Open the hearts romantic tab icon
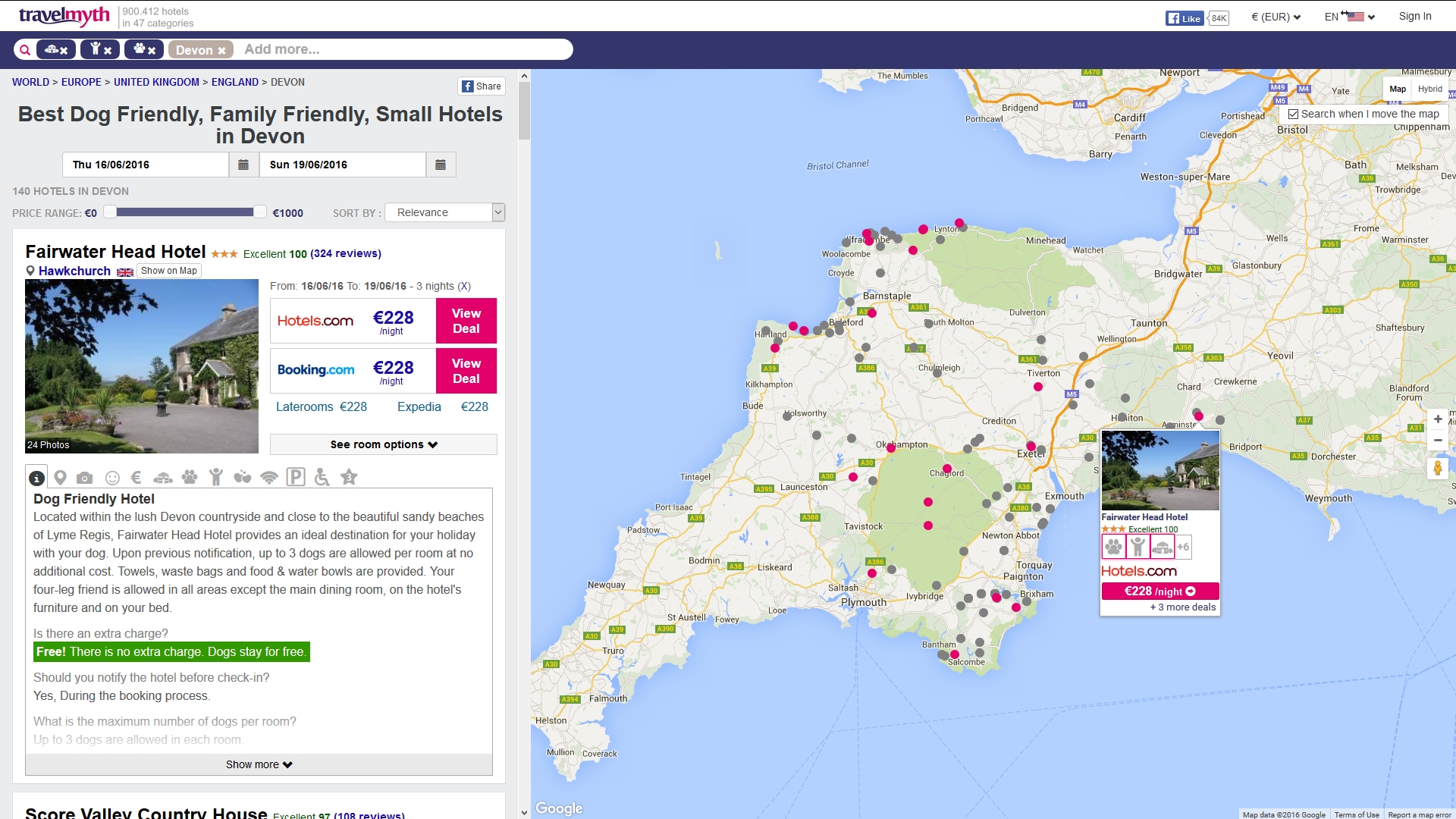The image size is (1456, 819). 243,478
